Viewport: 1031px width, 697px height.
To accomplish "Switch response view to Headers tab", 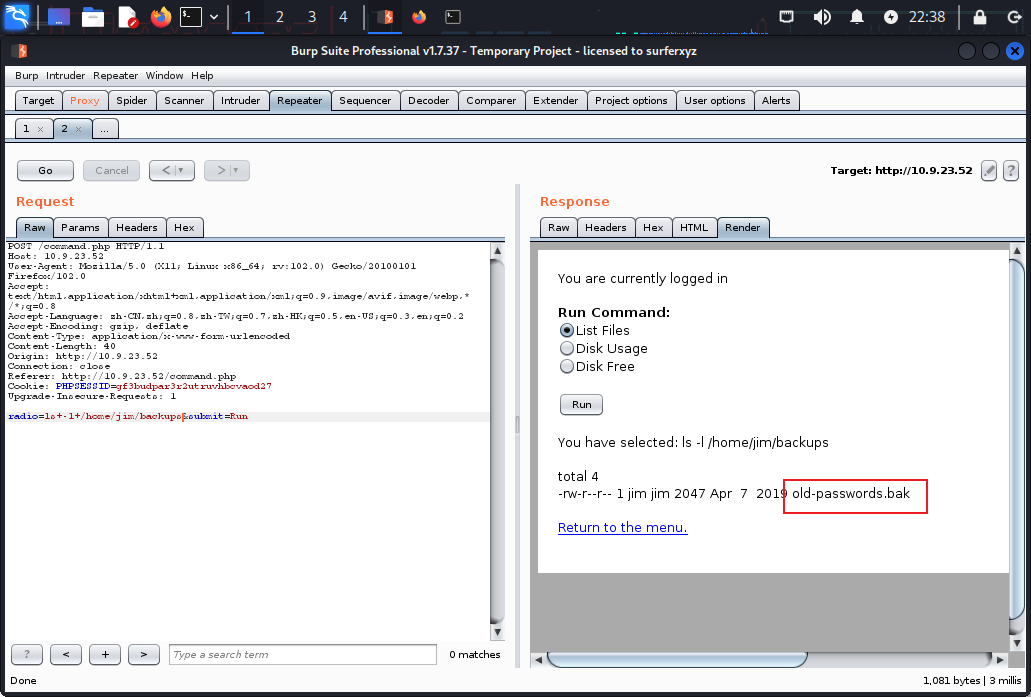I will pos(606,228).
